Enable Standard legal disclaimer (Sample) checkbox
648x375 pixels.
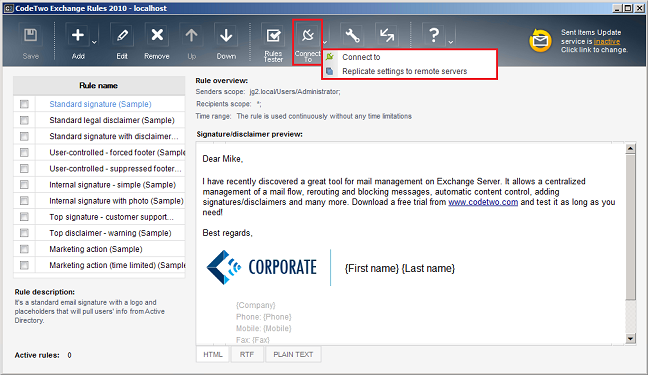click(x=24, y=120)
